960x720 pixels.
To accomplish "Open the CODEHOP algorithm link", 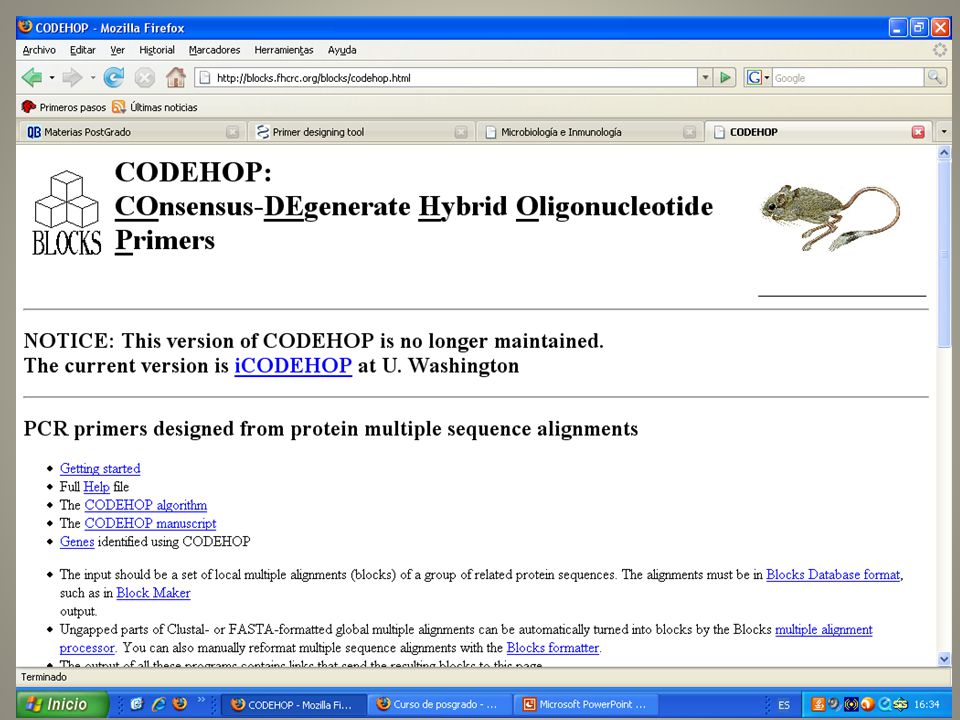I will coord(146,505).
